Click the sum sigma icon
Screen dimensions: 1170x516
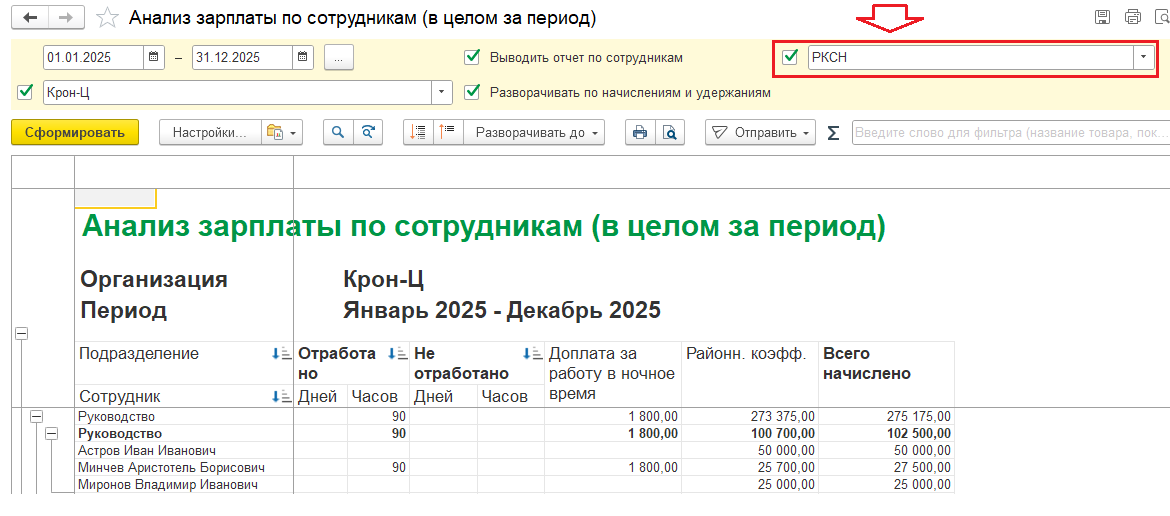833,133
